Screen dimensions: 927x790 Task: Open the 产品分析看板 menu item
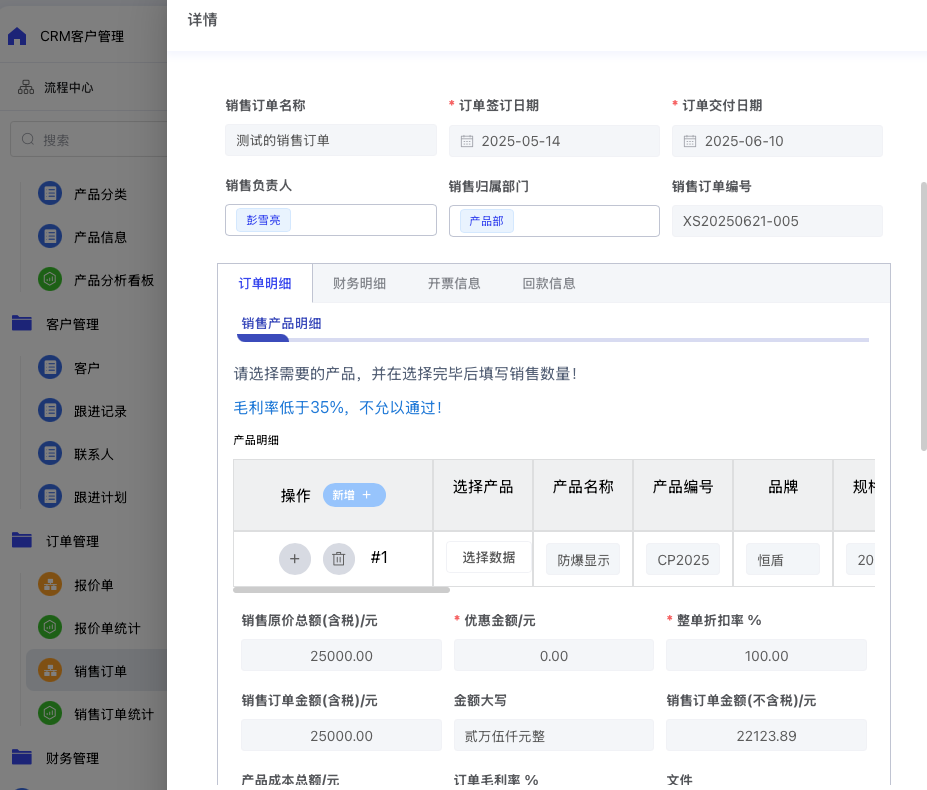(x=114, y=280)
